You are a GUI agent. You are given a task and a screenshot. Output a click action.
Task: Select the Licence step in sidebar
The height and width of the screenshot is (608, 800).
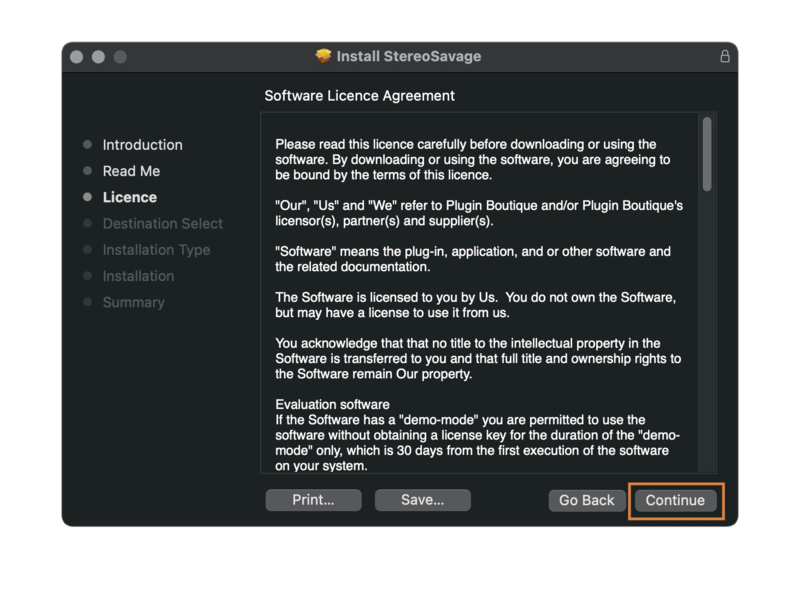coord(129,197)
